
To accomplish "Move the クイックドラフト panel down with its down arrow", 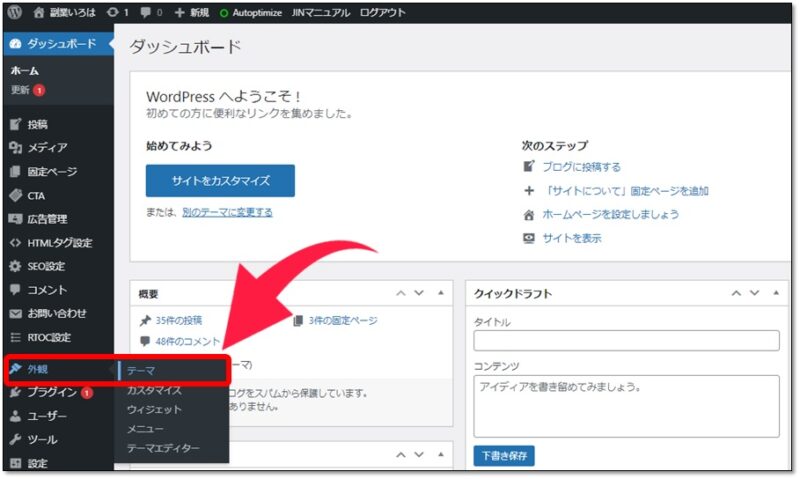I will coord(754,293).
